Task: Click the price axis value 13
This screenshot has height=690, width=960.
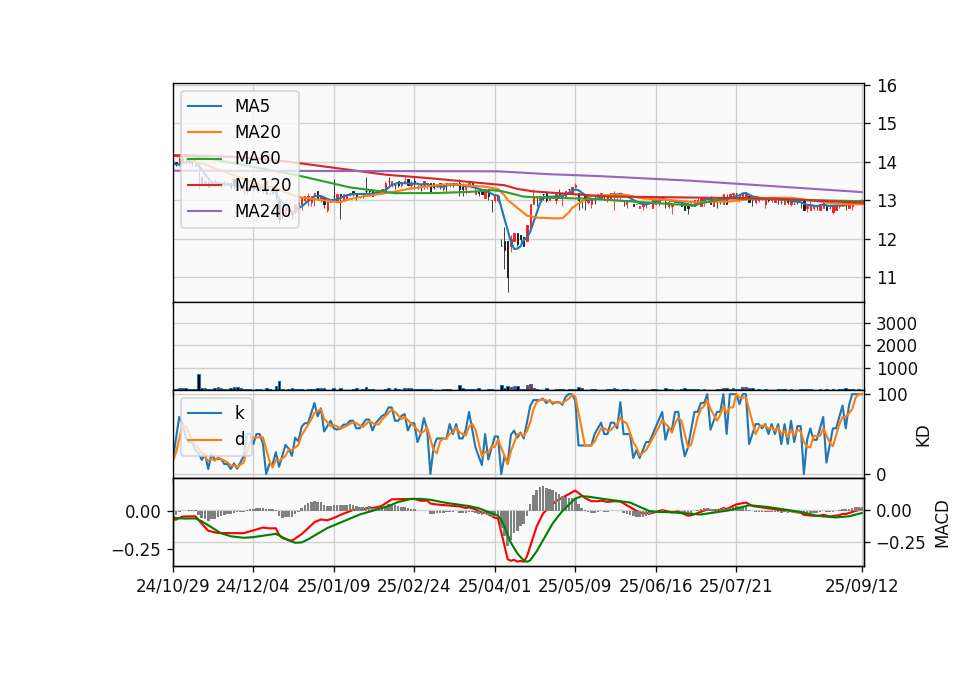Action: [x=887, y=201]
